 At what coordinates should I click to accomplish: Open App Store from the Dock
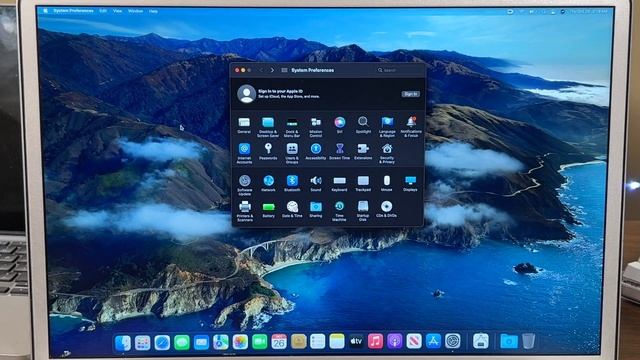coord(433,340)
